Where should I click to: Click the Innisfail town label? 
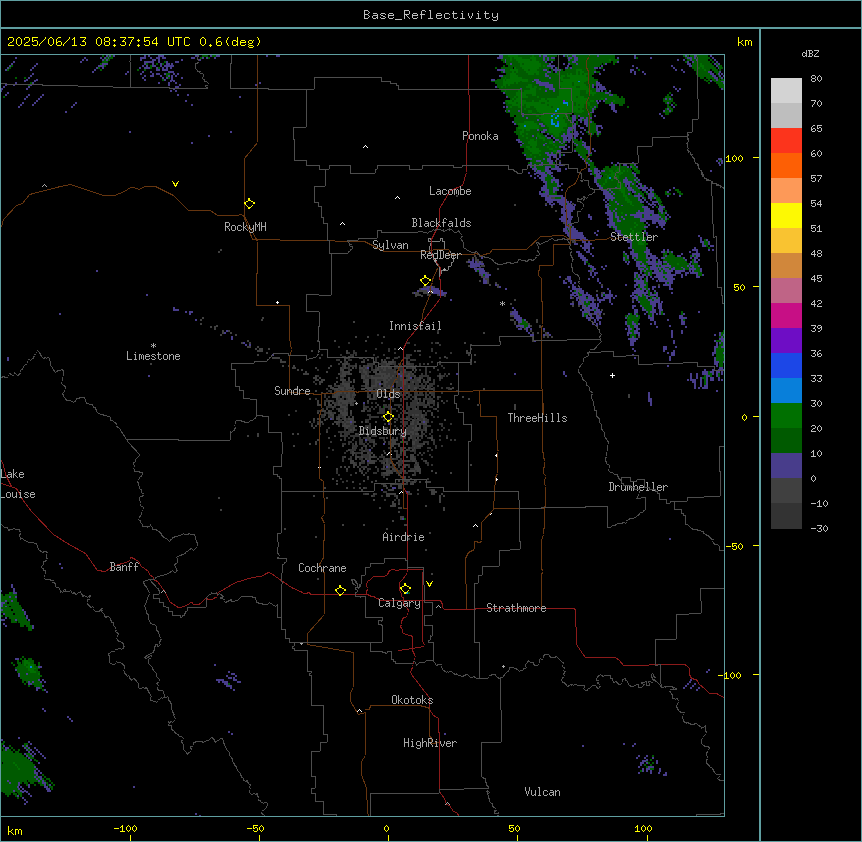click(x=415, y=326)
